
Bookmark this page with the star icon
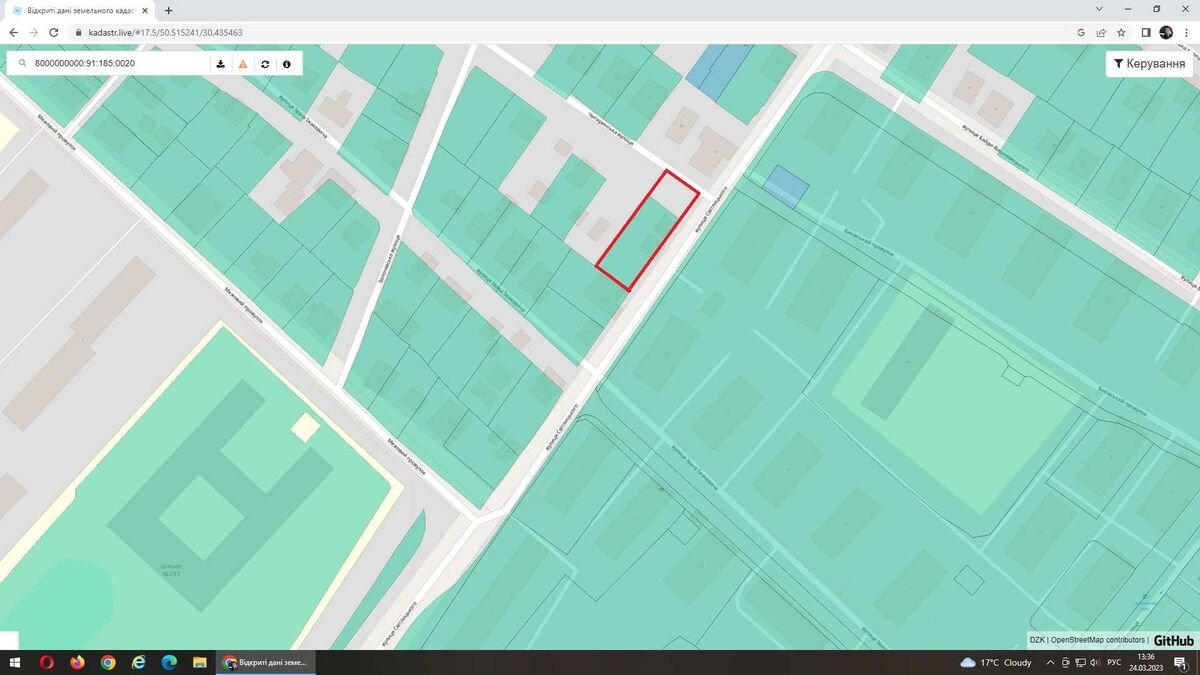pyautogui.click(x=1121, y=32)
